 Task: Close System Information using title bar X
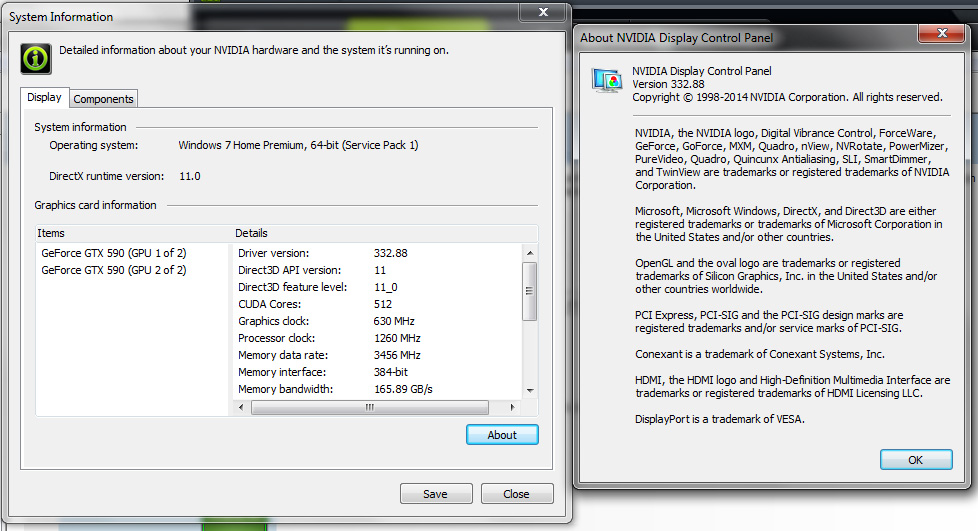click(x=543, y=12)
